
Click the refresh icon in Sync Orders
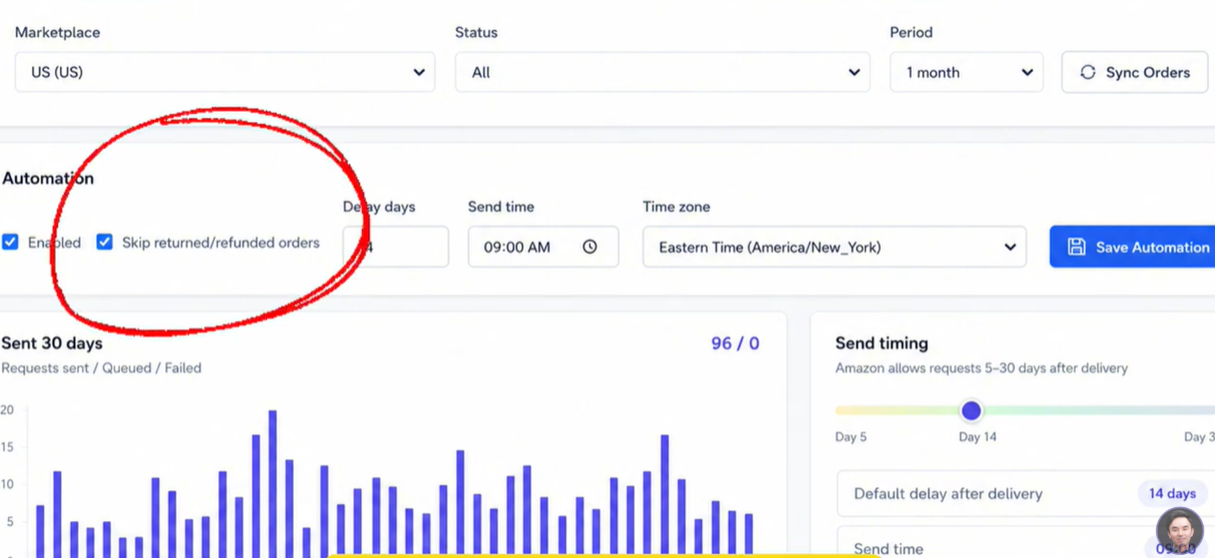coord(1088,72)
